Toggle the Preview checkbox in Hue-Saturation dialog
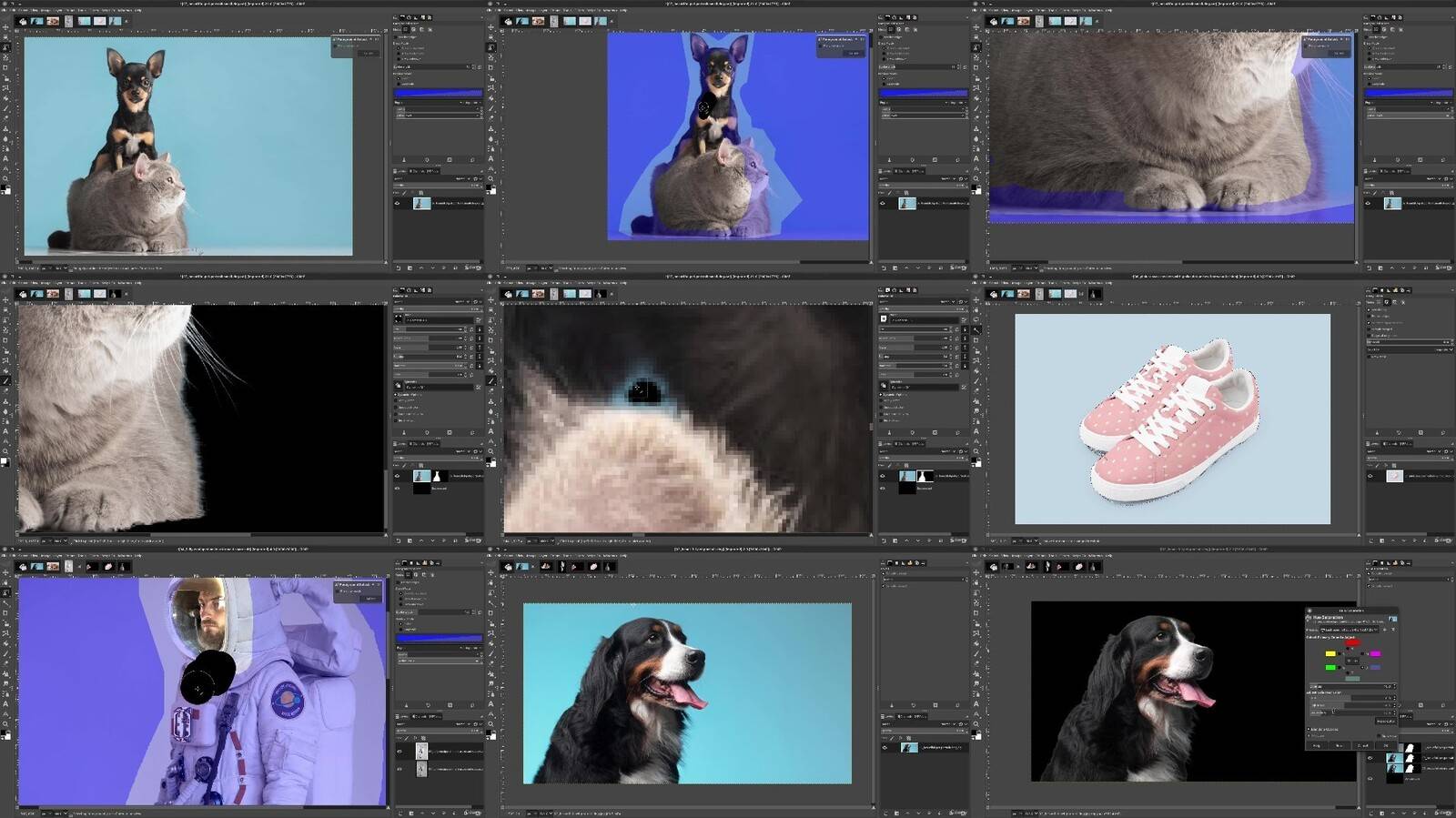Viewport: 1456px width, 818px height. click(1309, 735)
